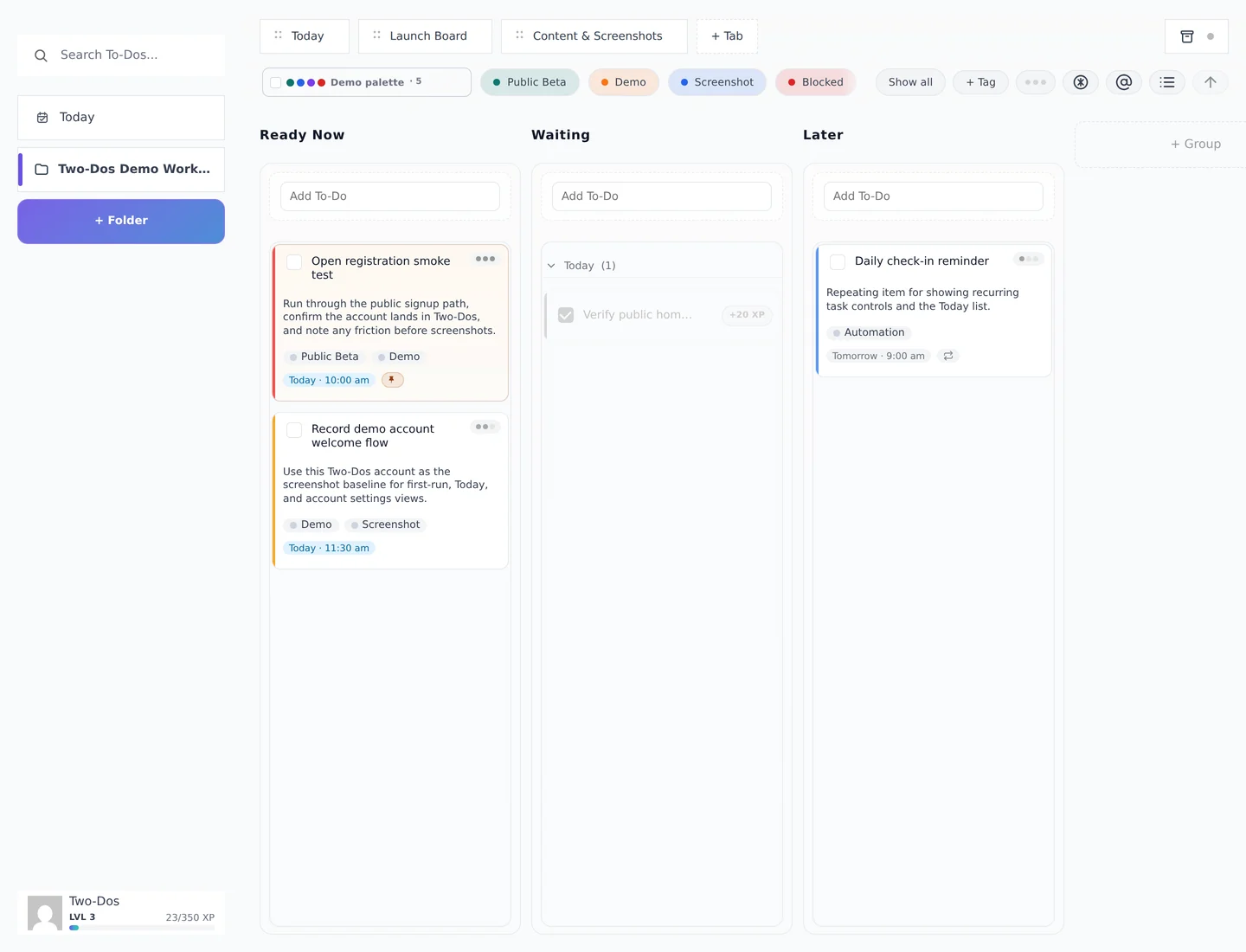The height and width of the screenshot is (952, 1246).
Task: Click Add To-Do field in Waiting
Action: (662, 196)
